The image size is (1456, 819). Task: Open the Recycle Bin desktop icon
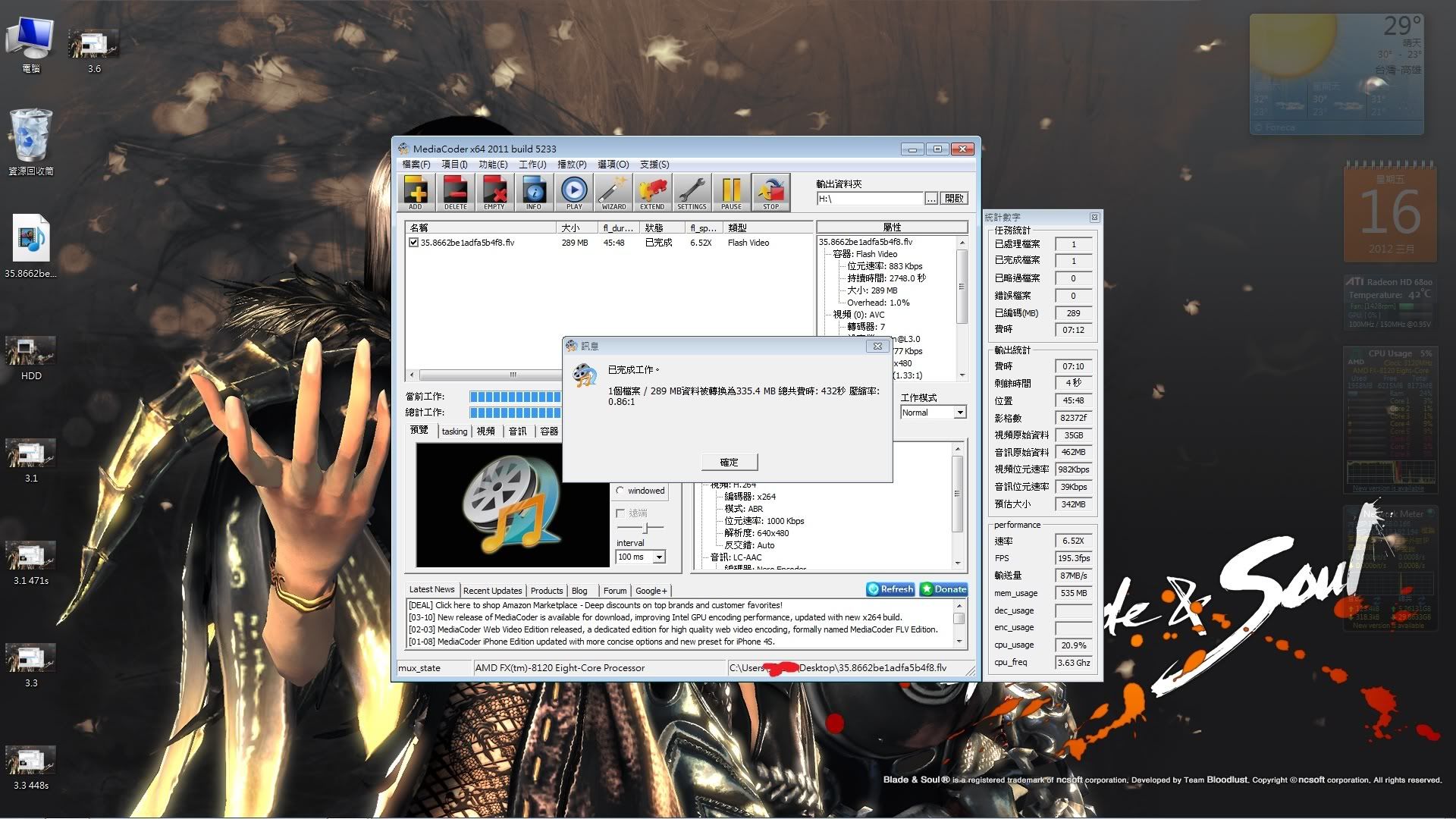[30, 143]
